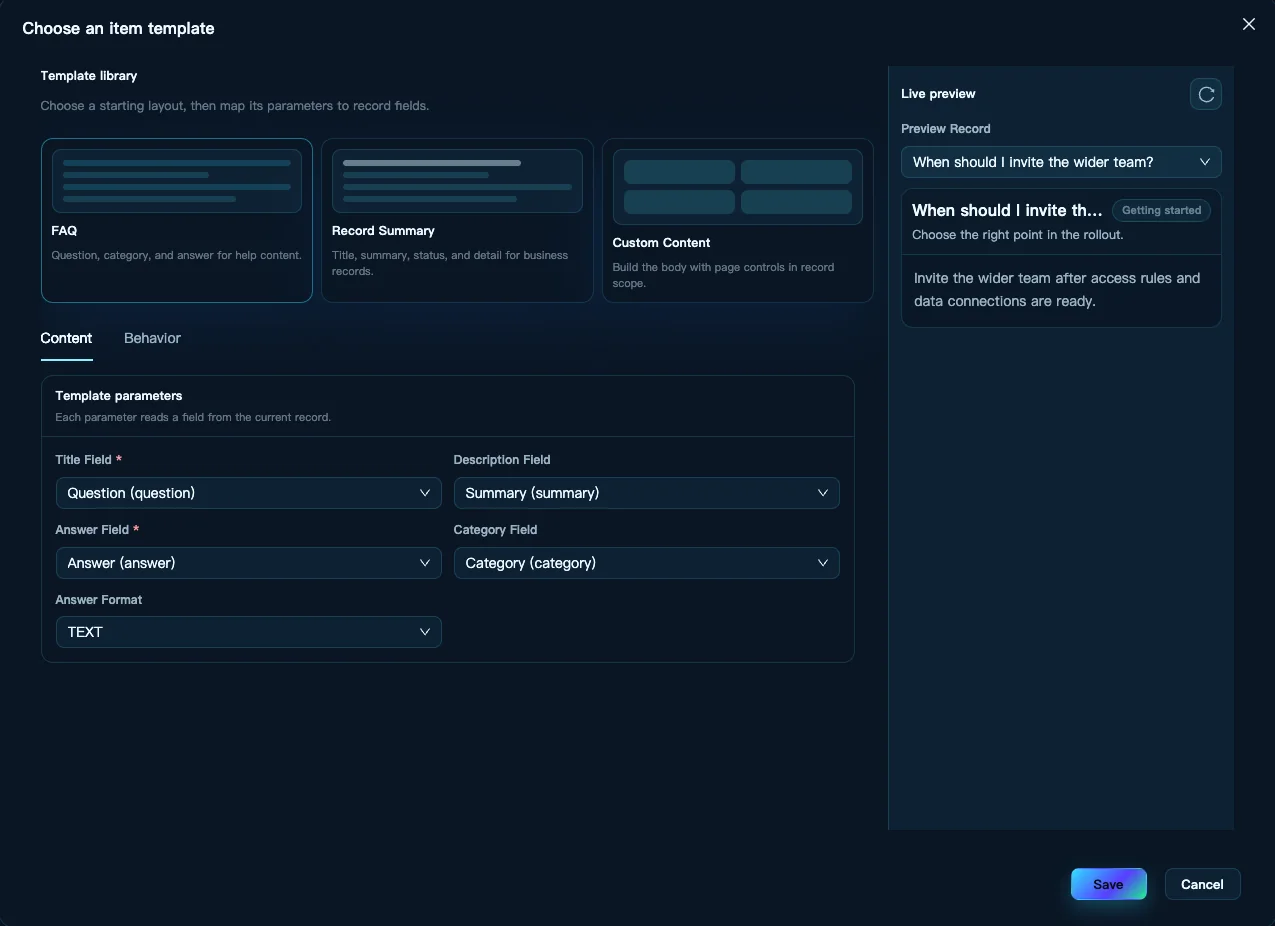The width and height of the screenshot is (1275, 926).
Task: Click the Preview Record chevron arrow
Action: [x=1205, y=162]
